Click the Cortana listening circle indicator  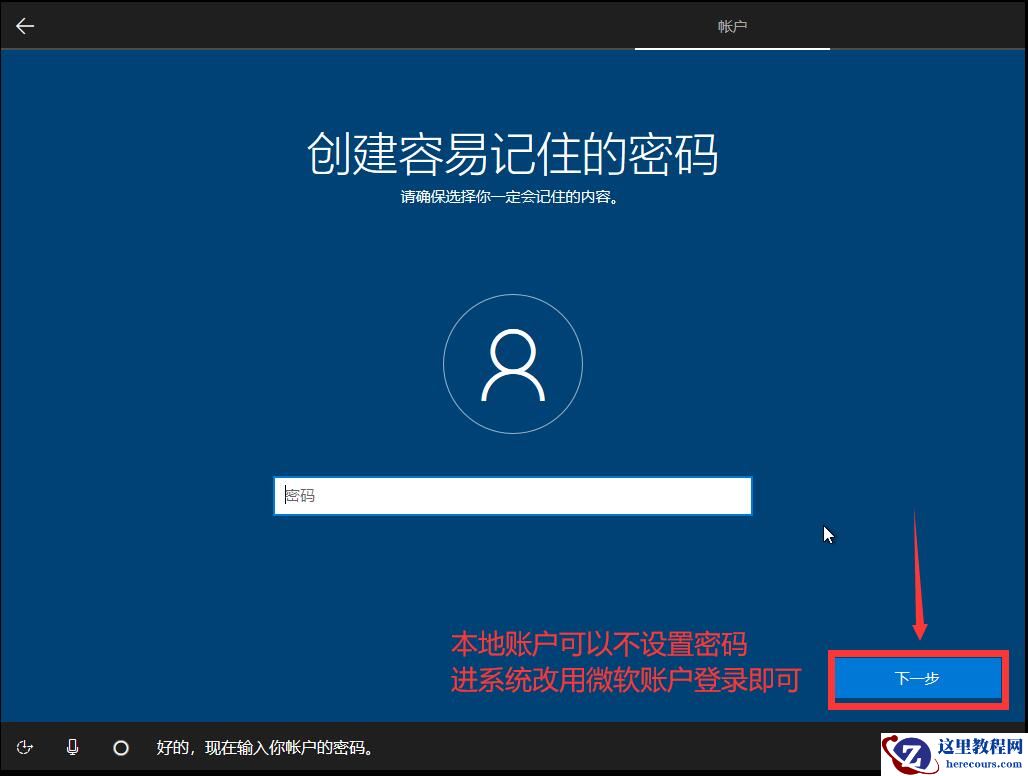click(120, 747)
